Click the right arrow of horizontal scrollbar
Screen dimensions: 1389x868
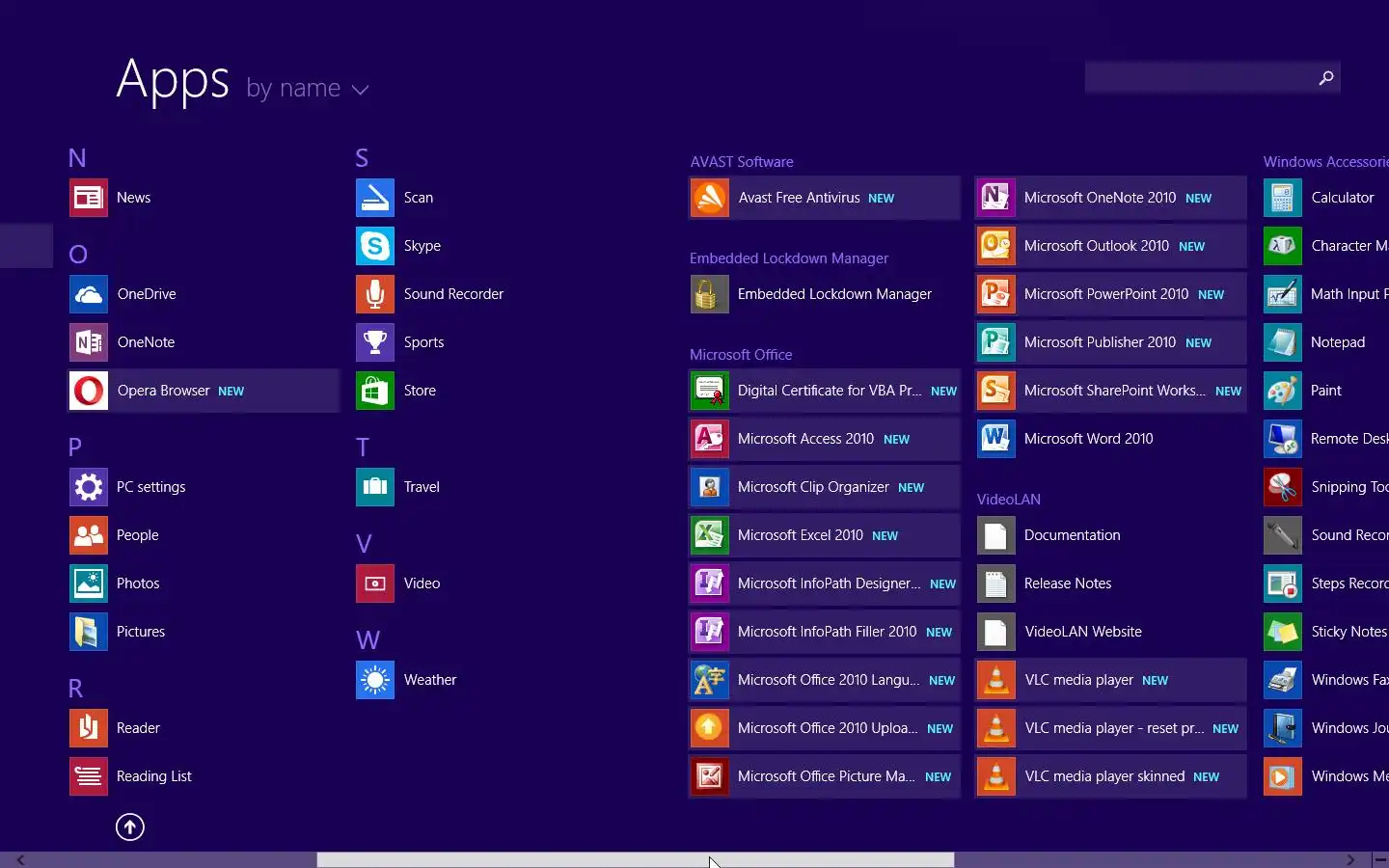tap(1351, 860)
